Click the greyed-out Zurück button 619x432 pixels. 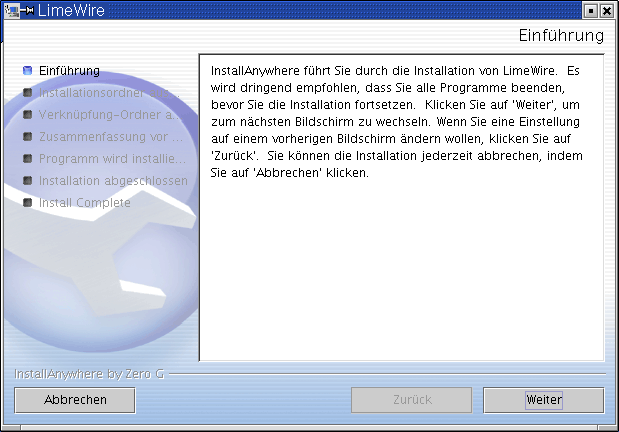[411, 399]
